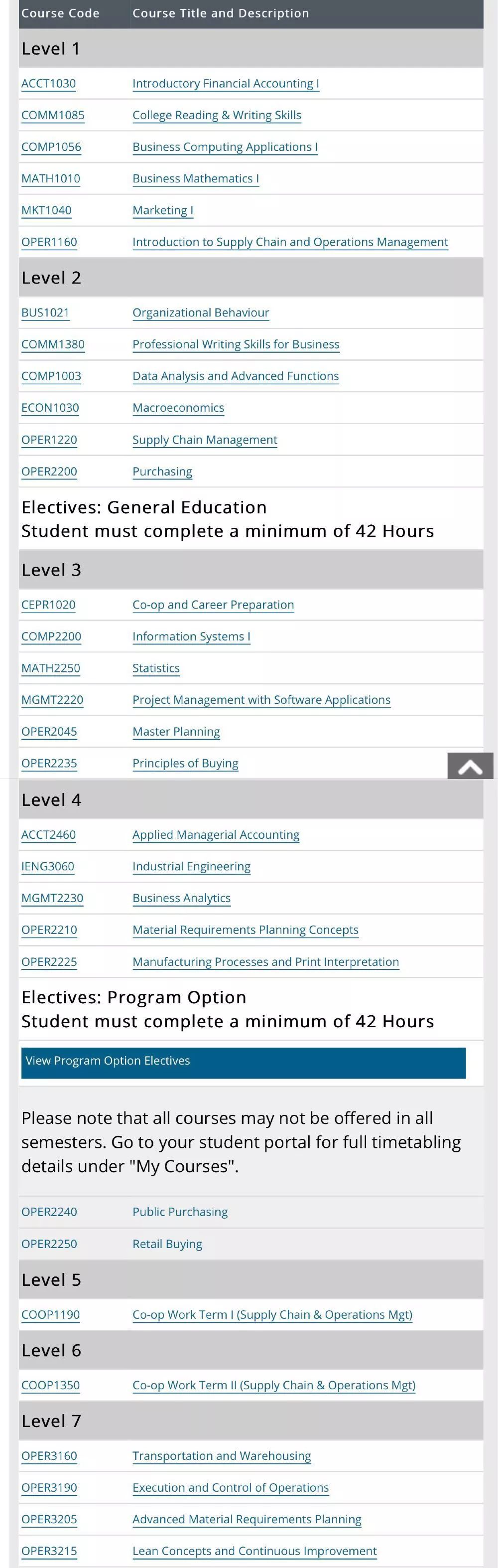Open Introductory Financial Accounting I link

[226, 83]
